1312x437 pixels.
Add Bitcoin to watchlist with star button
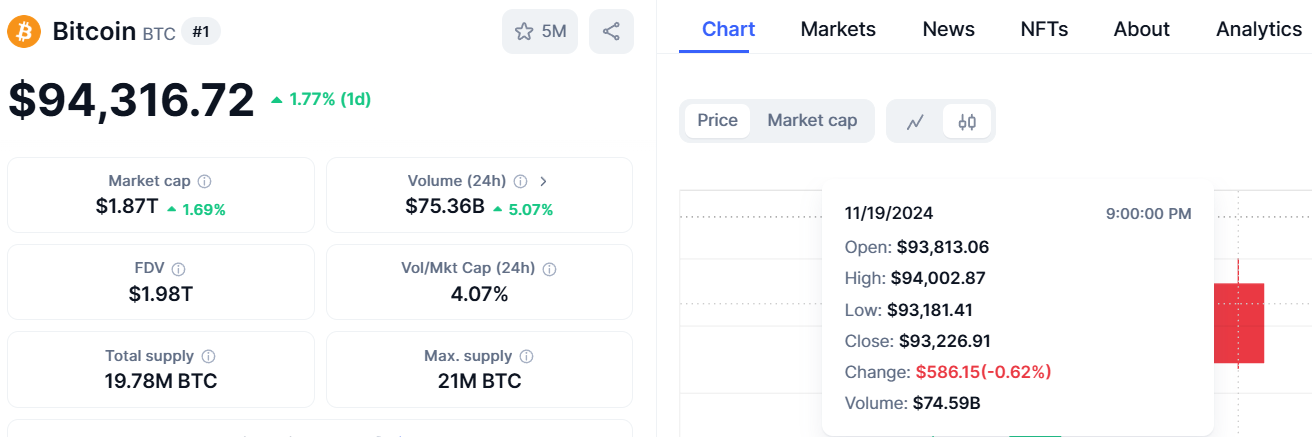click(540, 31)
